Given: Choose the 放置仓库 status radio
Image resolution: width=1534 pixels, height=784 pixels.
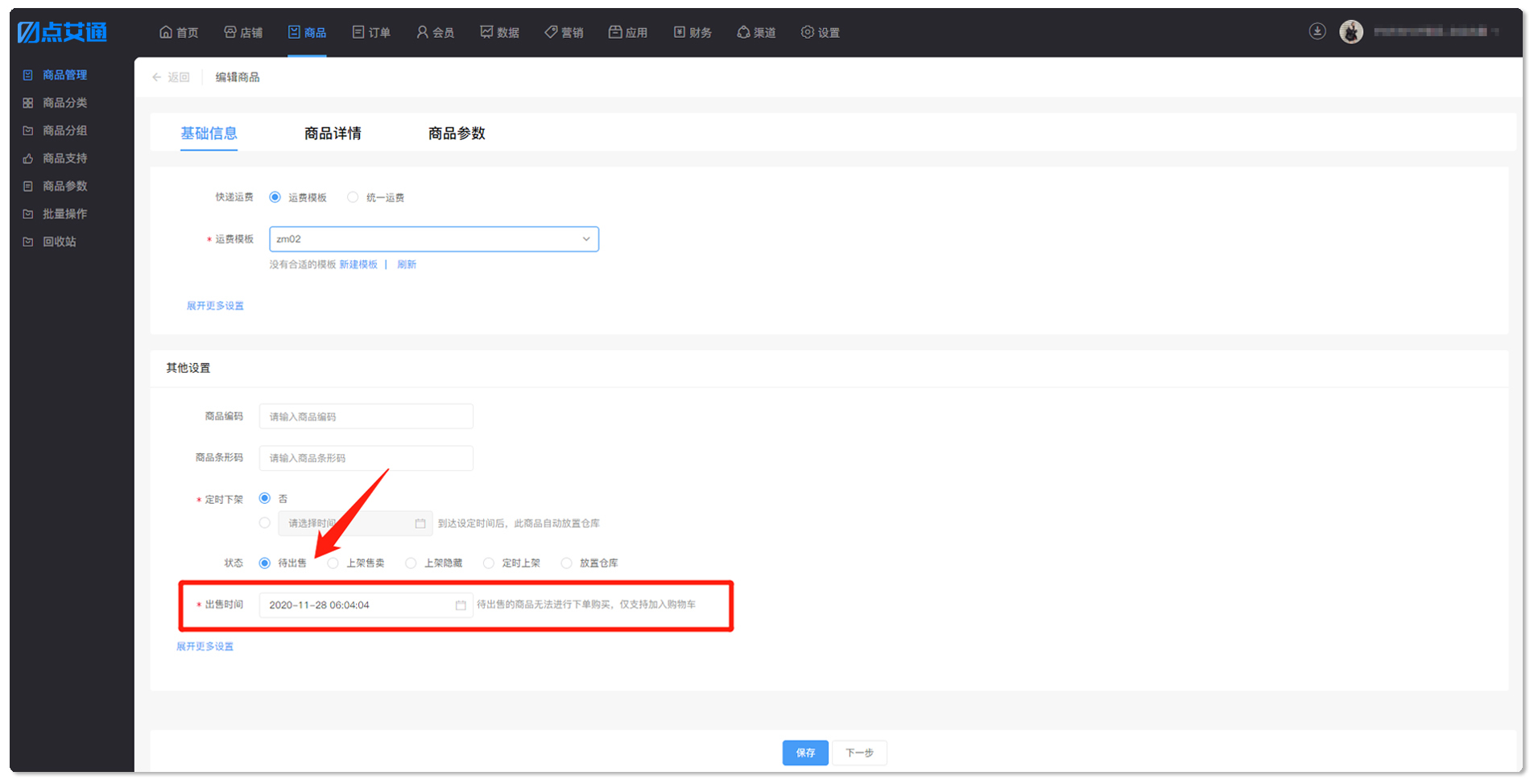Looking at the screenshot, I should pos(566,563).
